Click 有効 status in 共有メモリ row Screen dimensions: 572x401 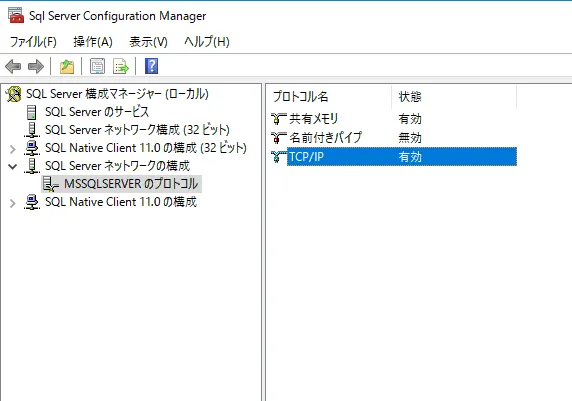coord(410,119)
